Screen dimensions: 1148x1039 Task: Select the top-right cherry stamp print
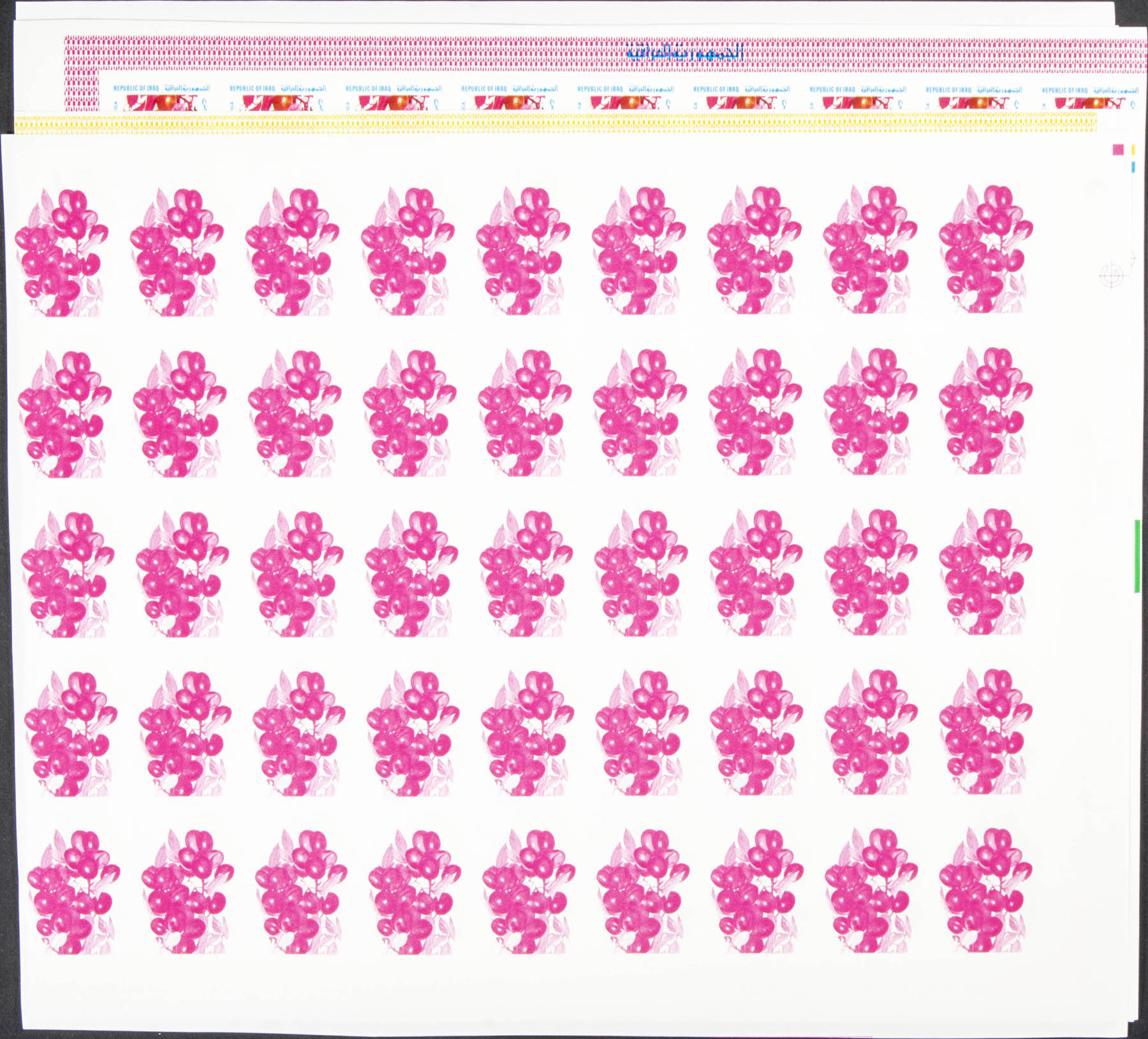pos(985,250)
